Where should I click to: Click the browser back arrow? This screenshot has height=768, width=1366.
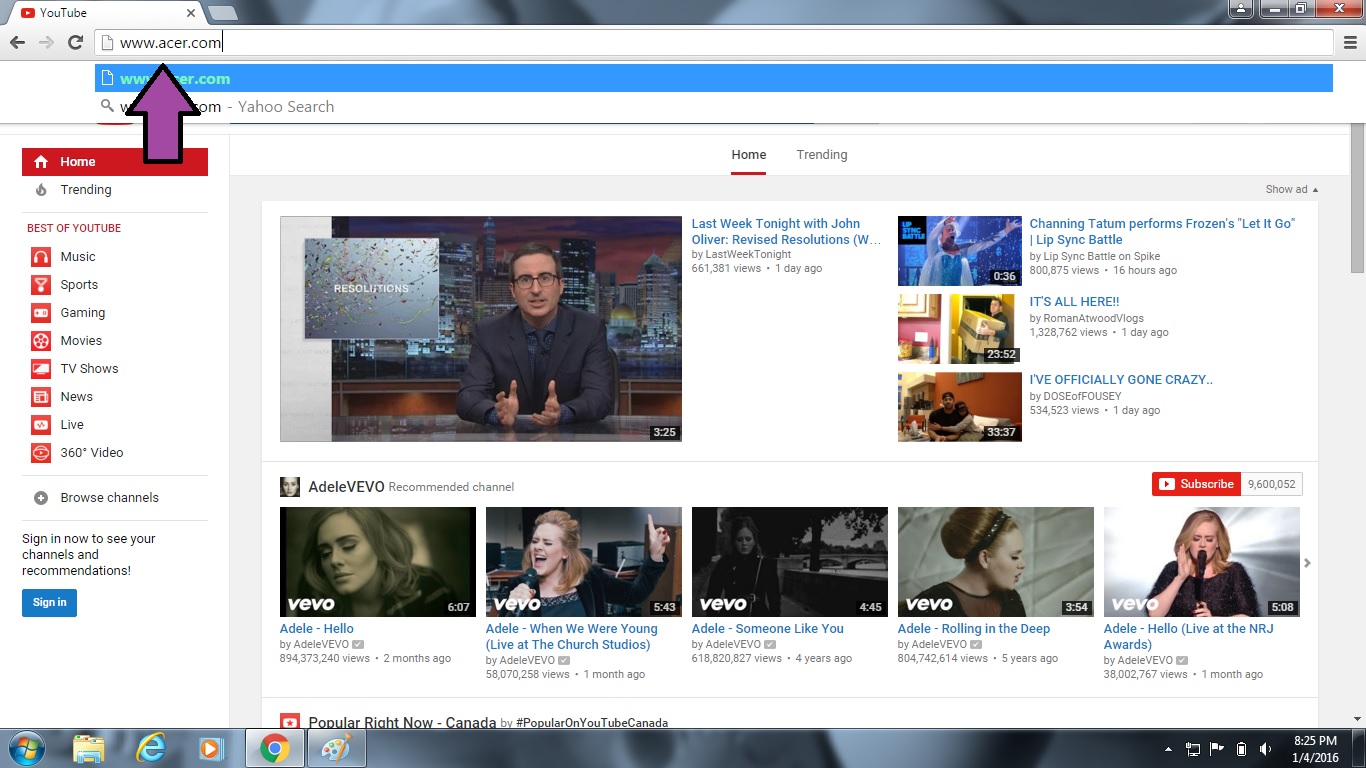coord(16,42)
